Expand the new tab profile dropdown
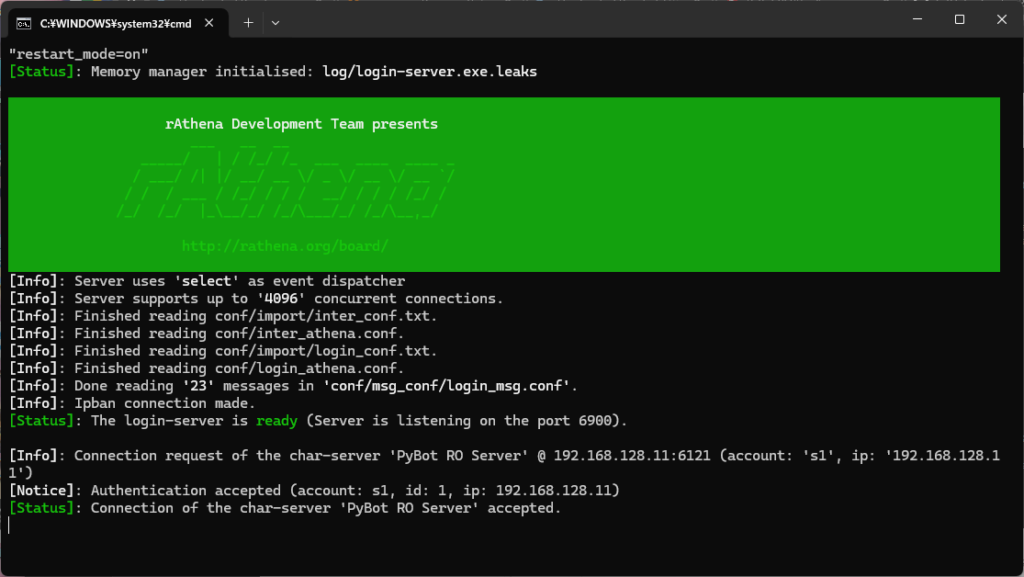This screenshot has width=1024, height=577. pos(276,21)
